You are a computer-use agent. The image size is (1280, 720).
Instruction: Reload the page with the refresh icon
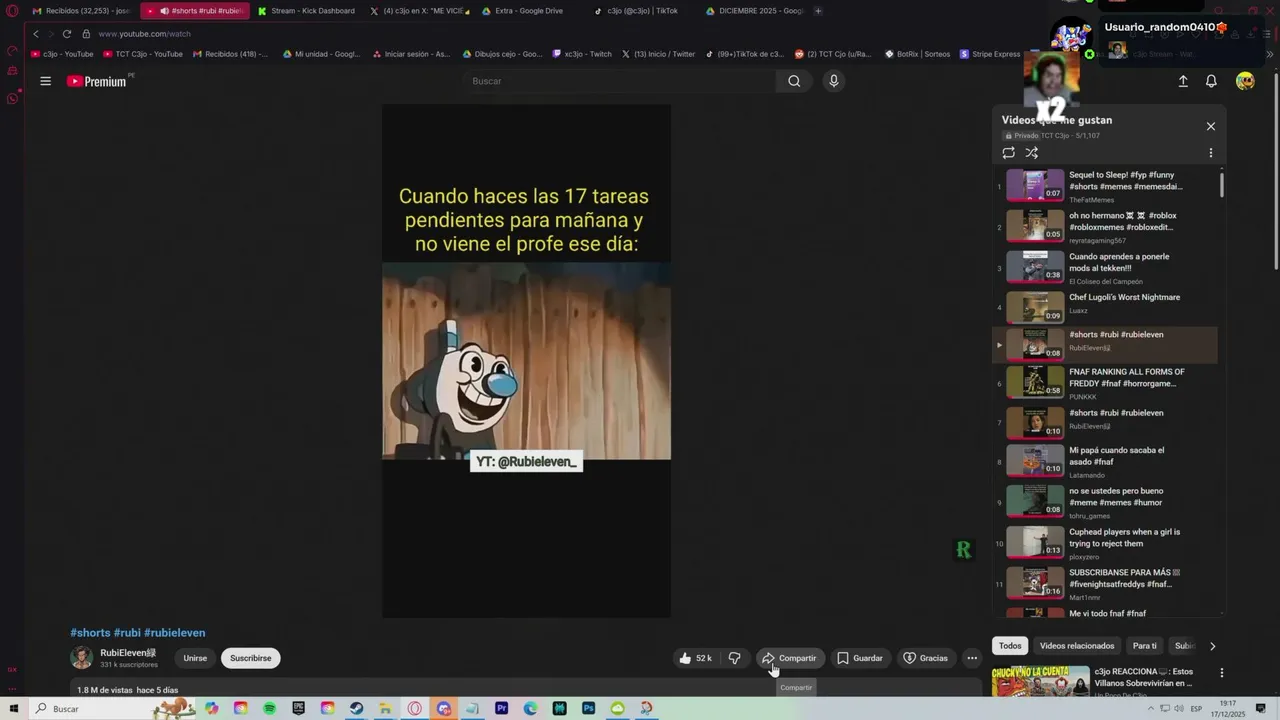[67, 33]
